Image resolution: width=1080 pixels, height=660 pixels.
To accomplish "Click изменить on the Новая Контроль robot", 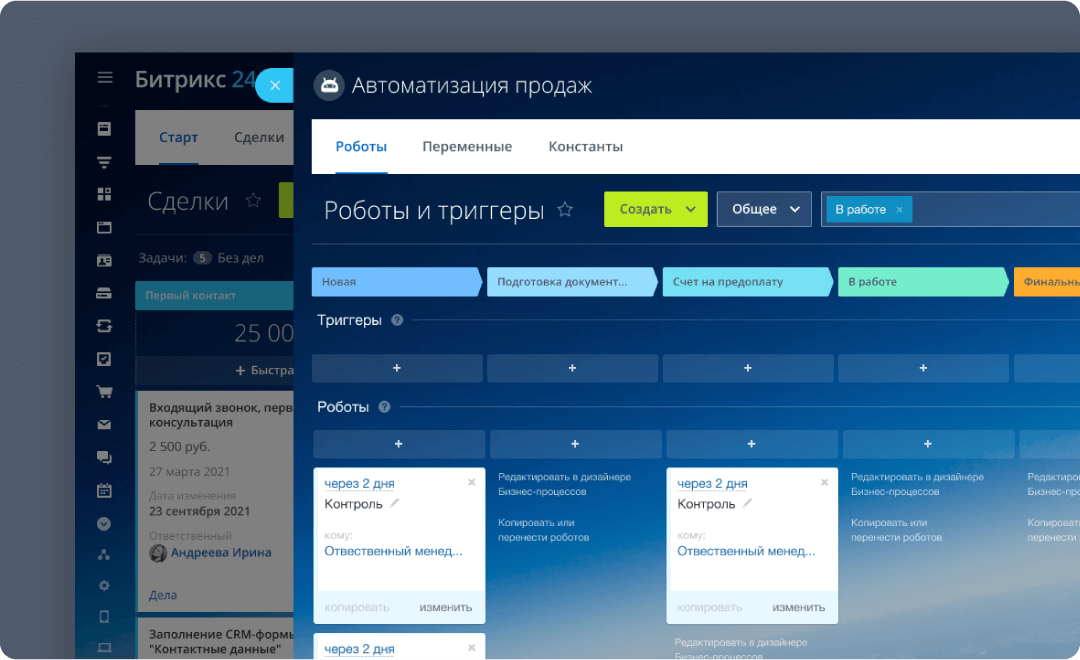I will tap(446, 608).
